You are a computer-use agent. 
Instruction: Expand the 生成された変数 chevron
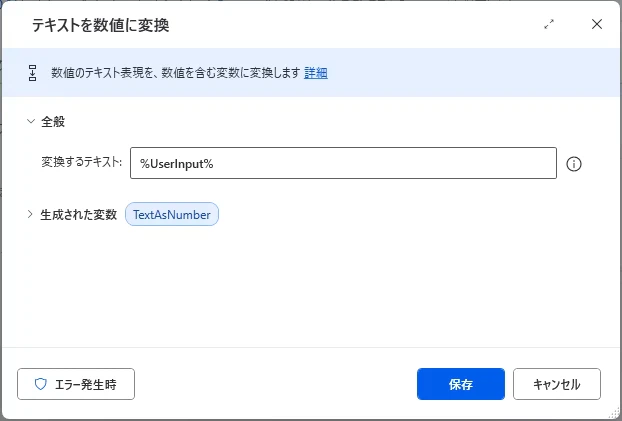click(x=30, y=214)
